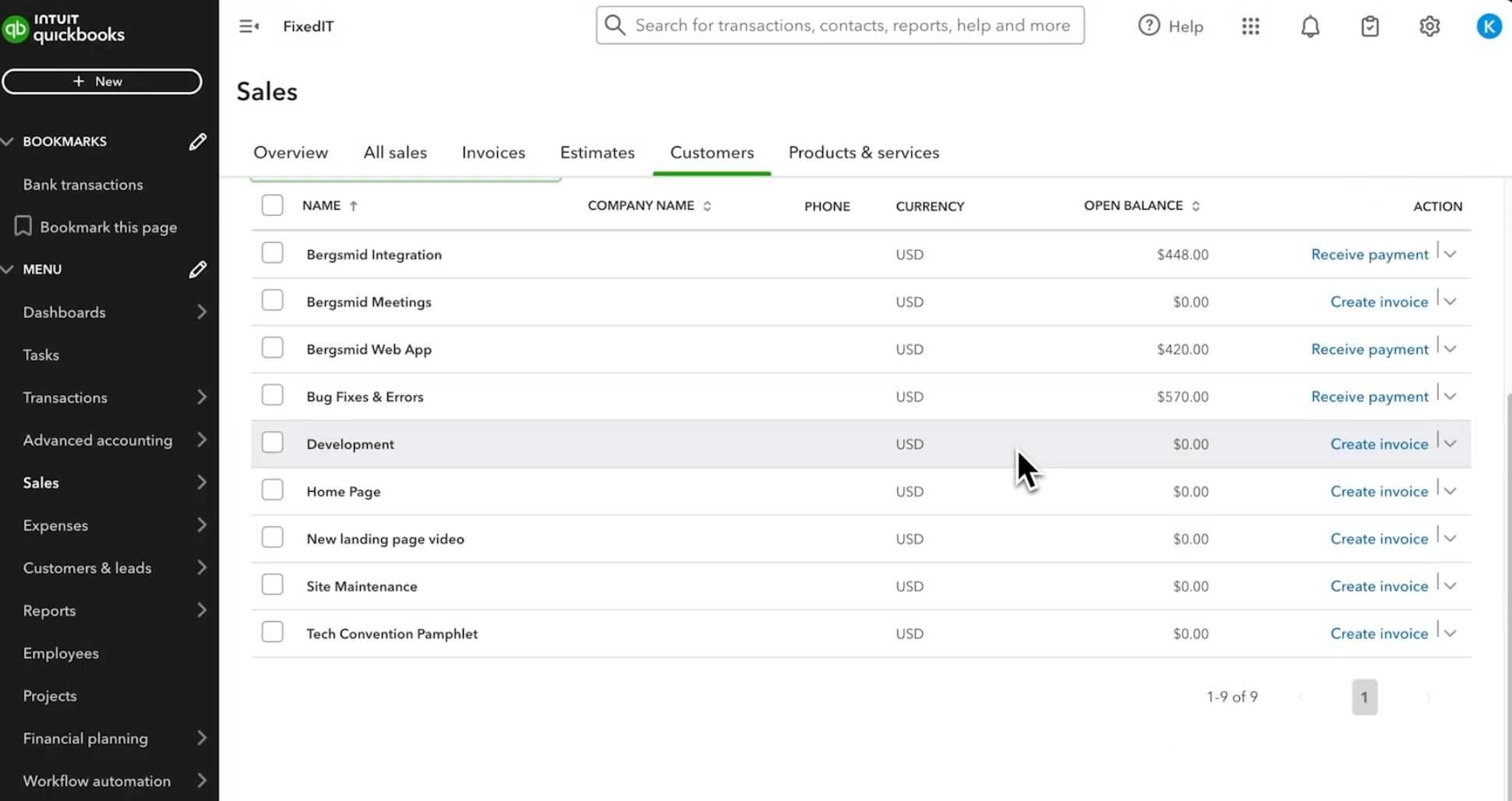Open the Products & services tab

pos(864,152)
